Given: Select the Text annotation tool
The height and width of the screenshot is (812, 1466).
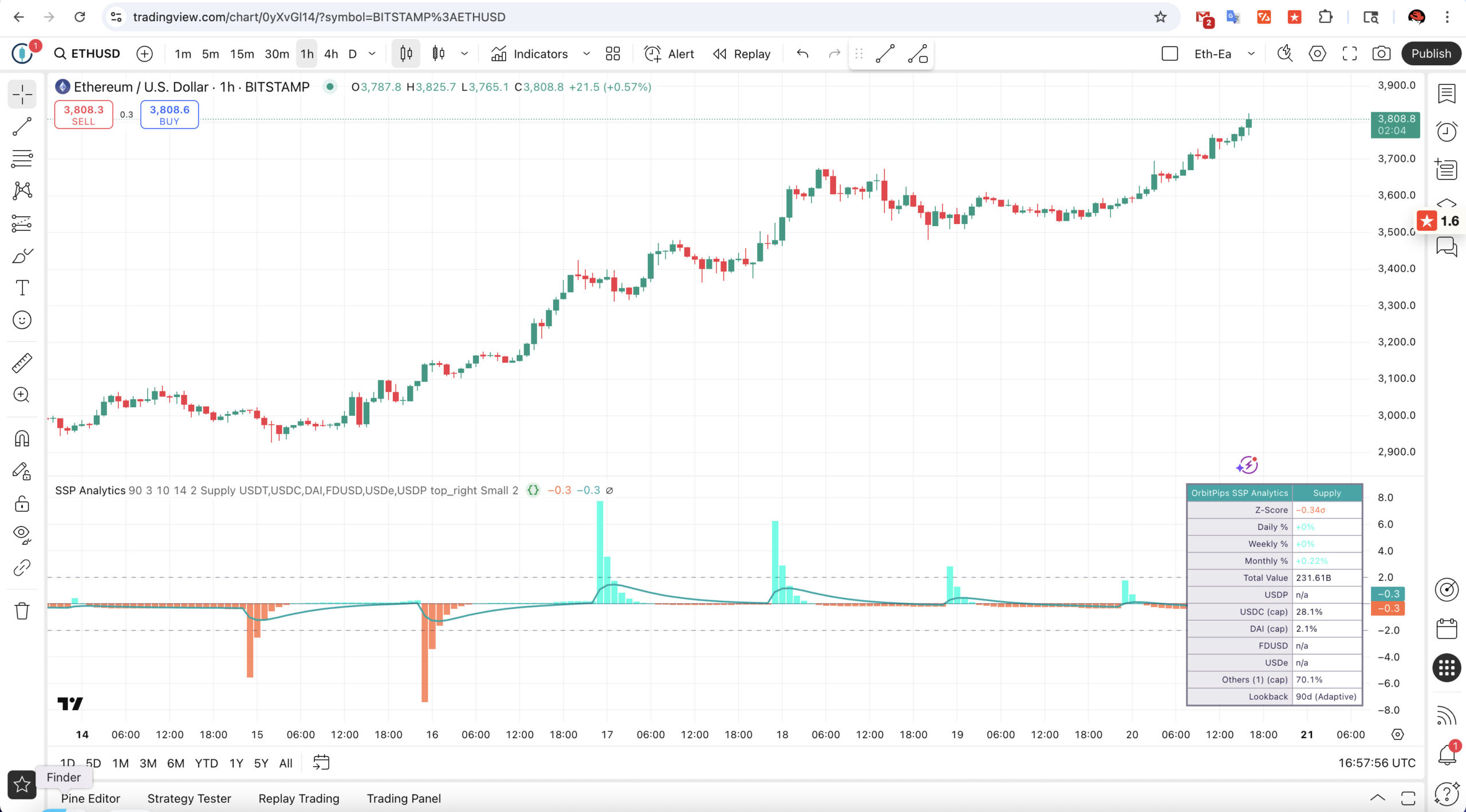Looking at the screenshot, I should [22, 287].
